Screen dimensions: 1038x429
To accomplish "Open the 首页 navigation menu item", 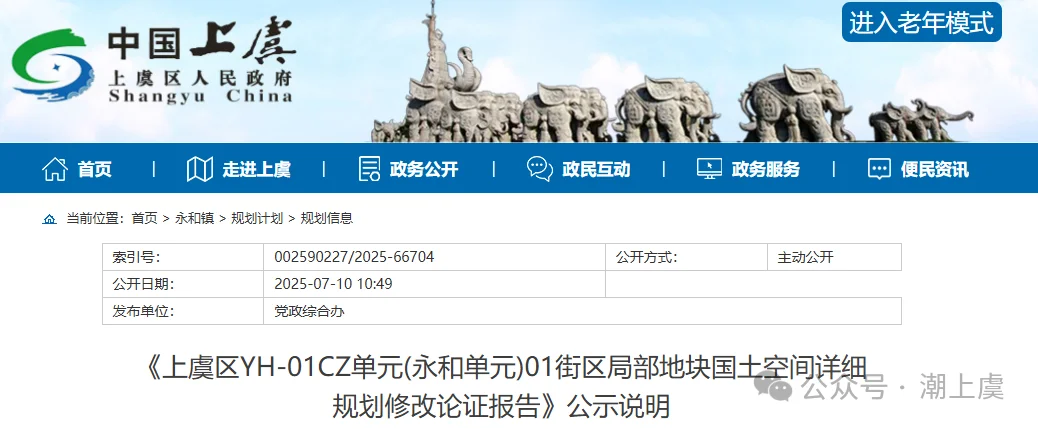I will click(94, 169).
